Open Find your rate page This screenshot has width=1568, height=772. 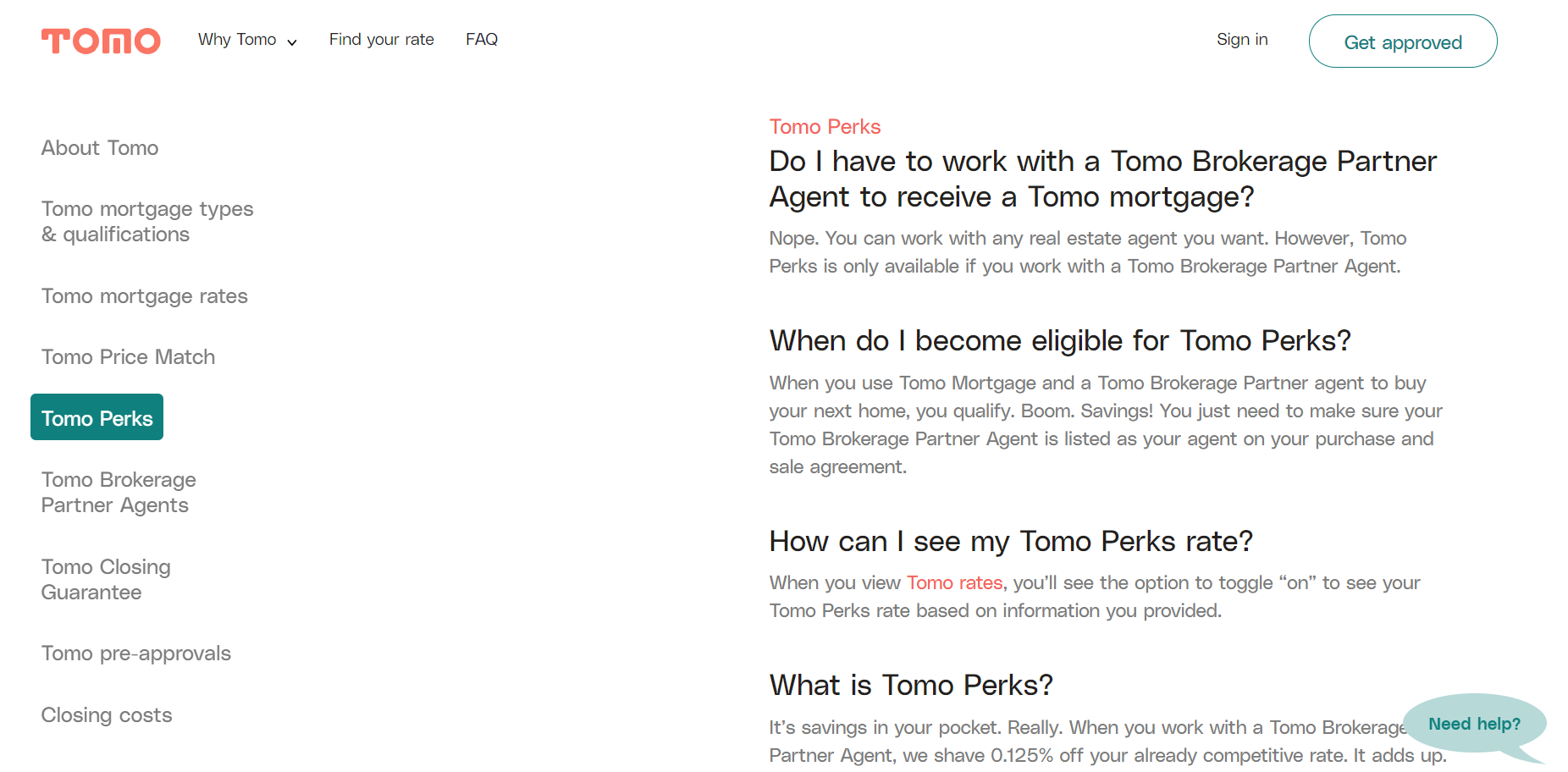tap(381, 40)
